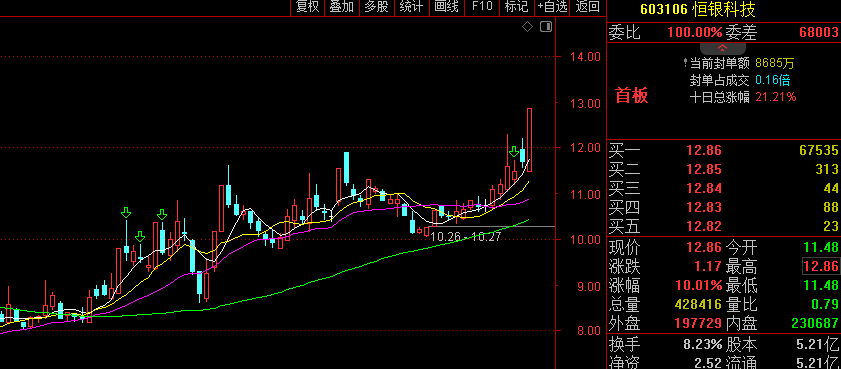Image resolution: width=841 pixels, height=369 pixels.
Task: Click the 标记 mark button
Action: click(516, 7)
